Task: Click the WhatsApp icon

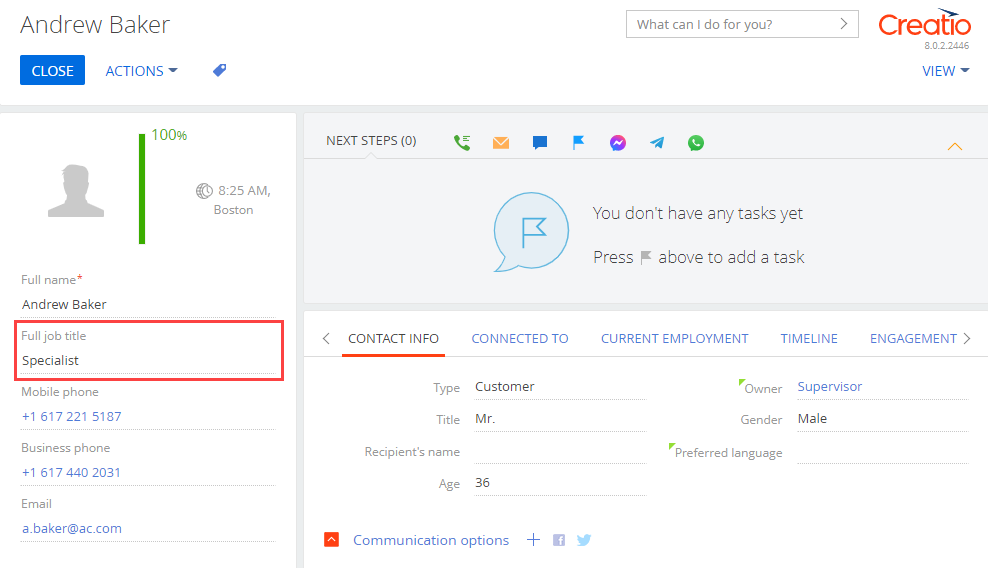Action: [x=696, y=142]
